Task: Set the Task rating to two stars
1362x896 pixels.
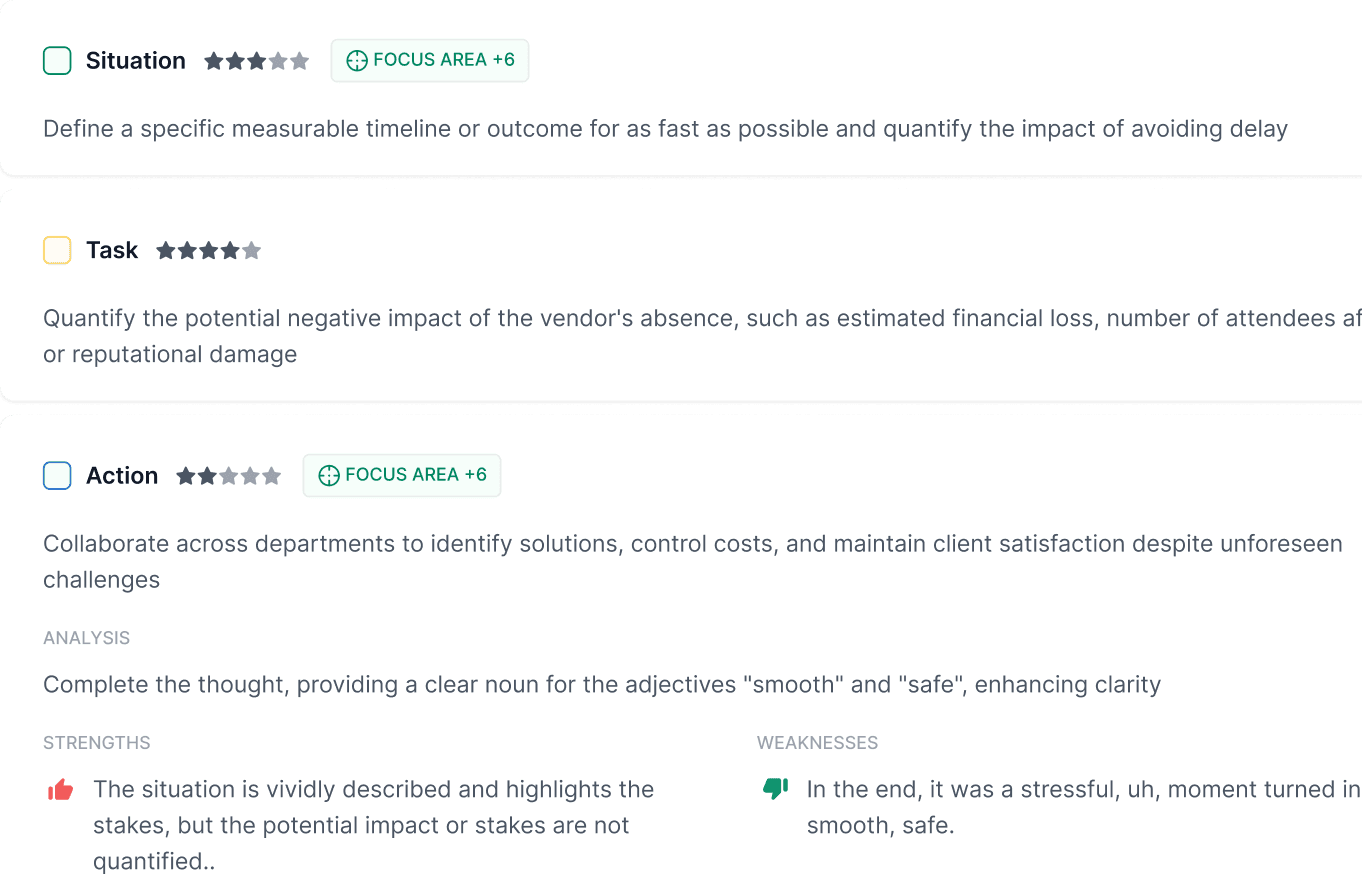Action: 185,250
